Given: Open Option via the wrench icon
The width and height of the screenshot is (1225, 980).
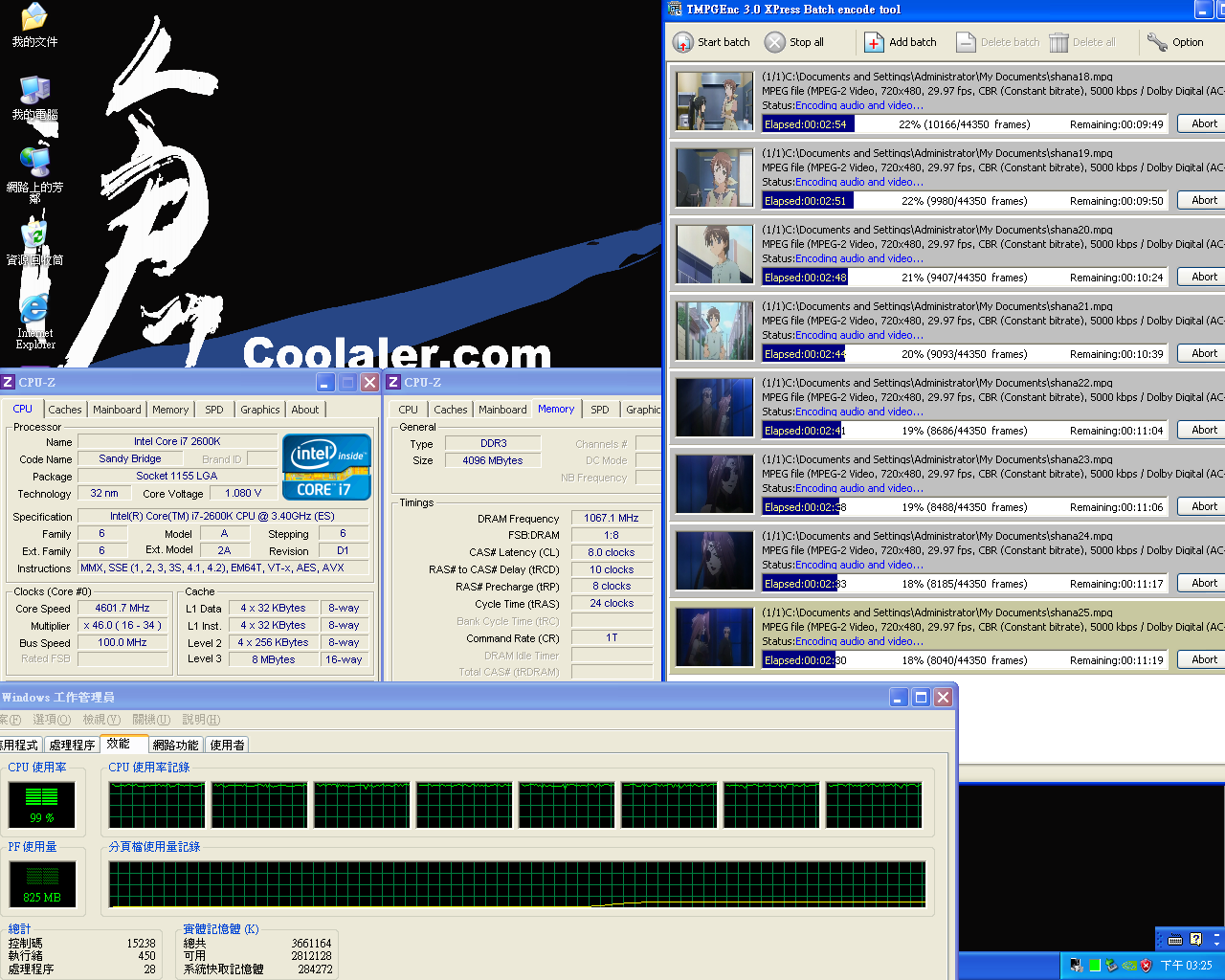Looking at the screenshot, I should click(x=1157, y=42).
